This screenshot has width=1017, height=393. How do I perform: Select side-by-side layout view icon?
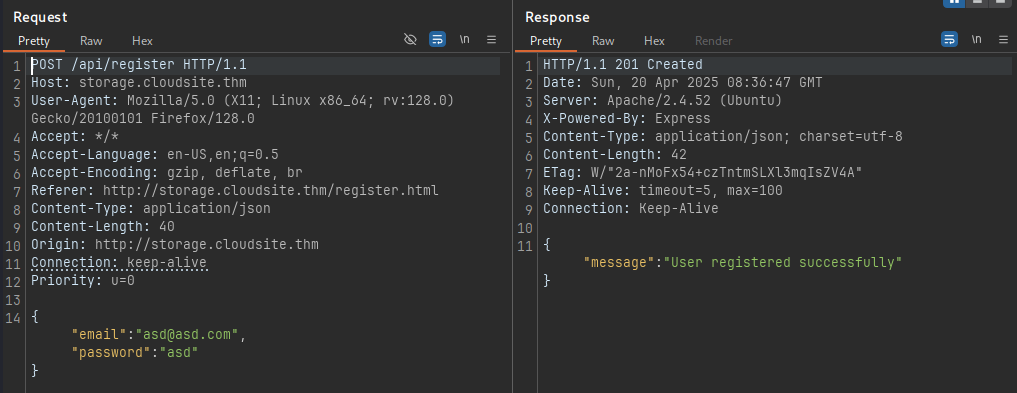pos(953,3)
